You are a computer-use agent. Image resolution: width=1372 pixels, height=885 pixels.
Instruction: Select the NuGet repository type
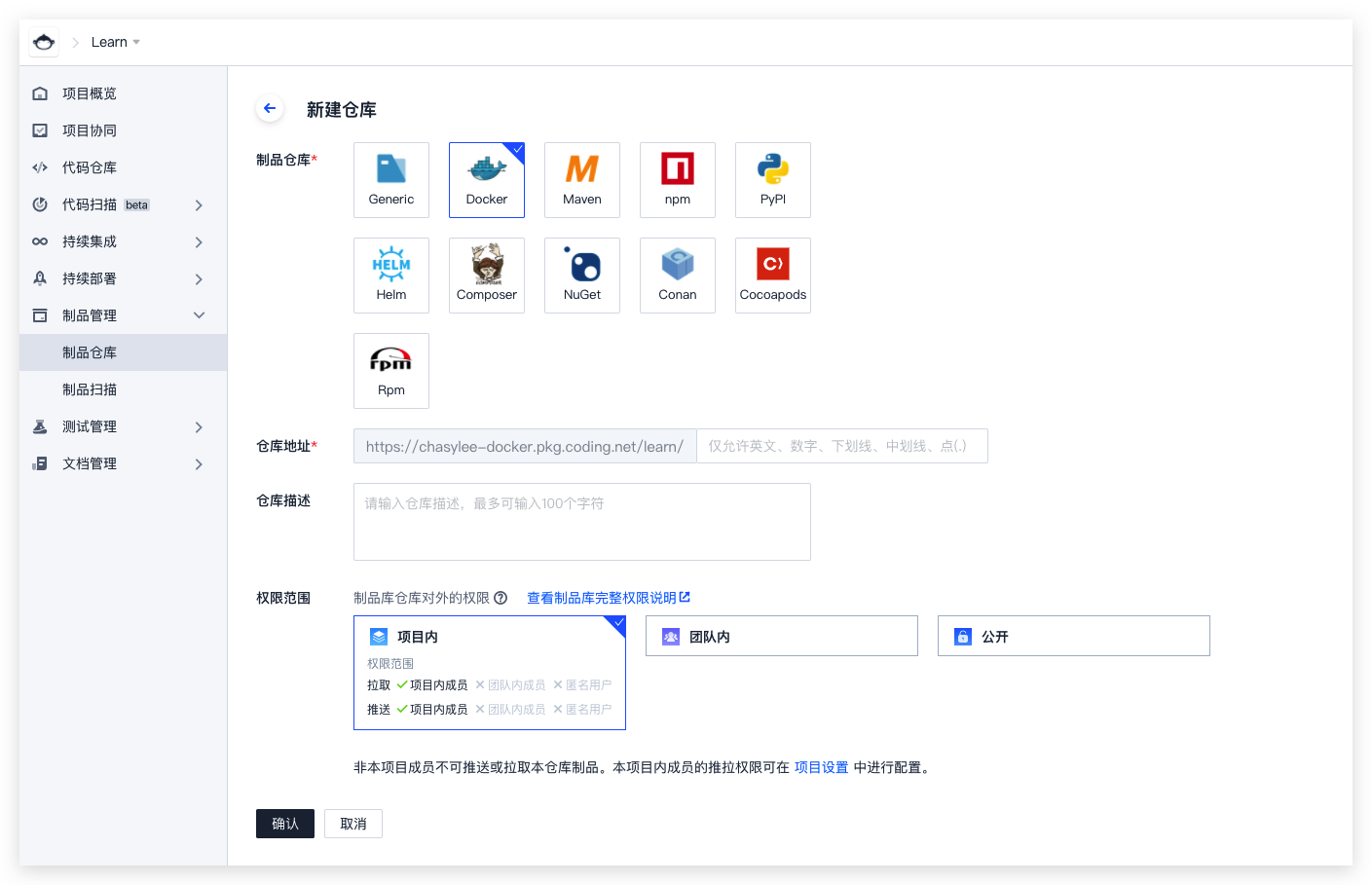click(x=581, y=275)
